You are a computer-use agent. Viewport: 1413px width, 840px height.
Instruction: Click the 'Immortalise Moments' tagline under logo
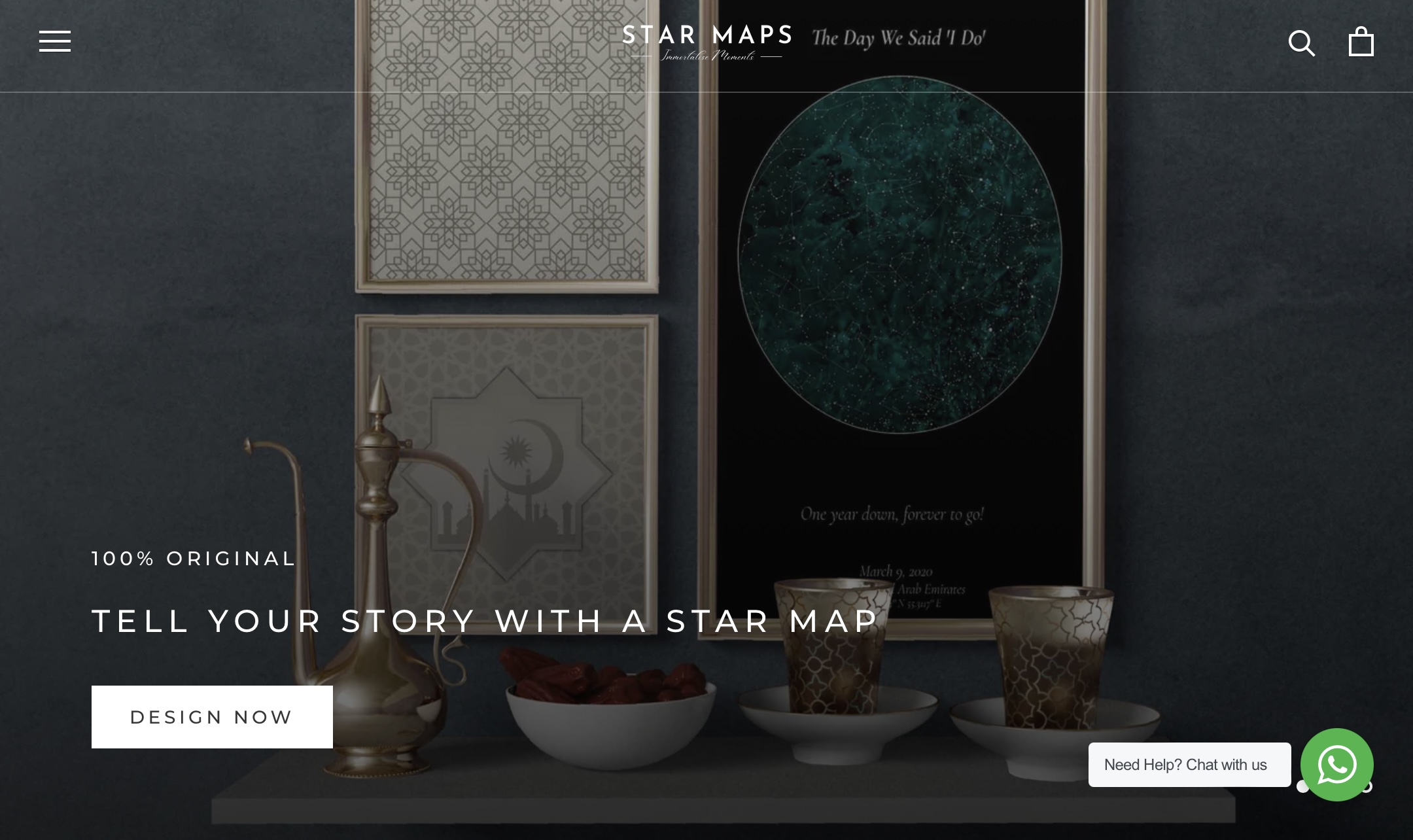point(706,56)
